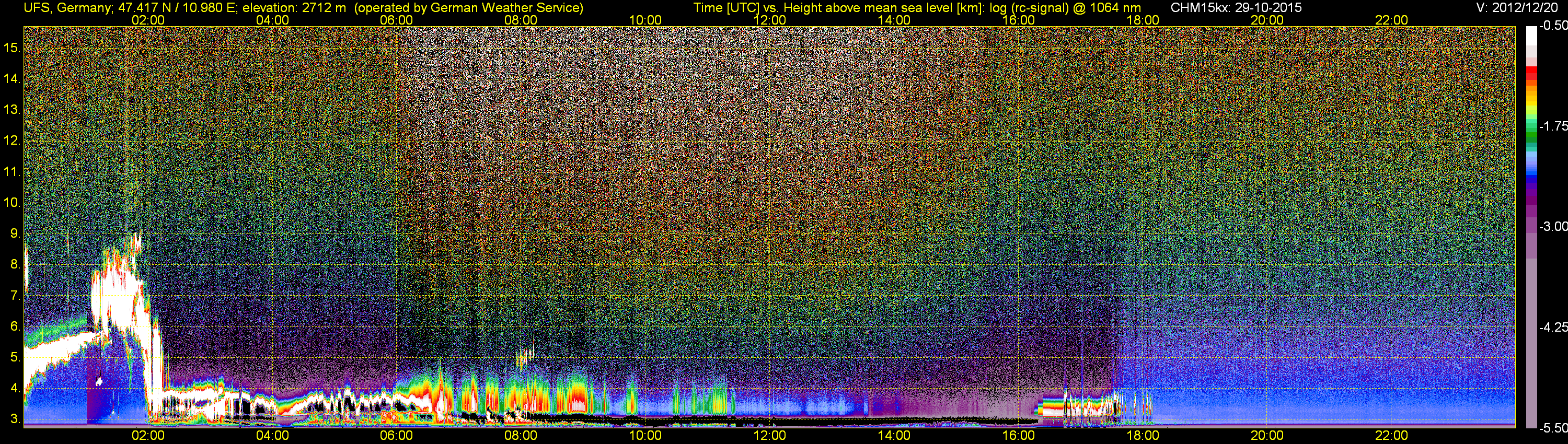Click the 04:00 label on the bottom time axis
Image resolution: width=1568 pixels, height=444 pixels.
pyautogui.click(x=272, y=436)
